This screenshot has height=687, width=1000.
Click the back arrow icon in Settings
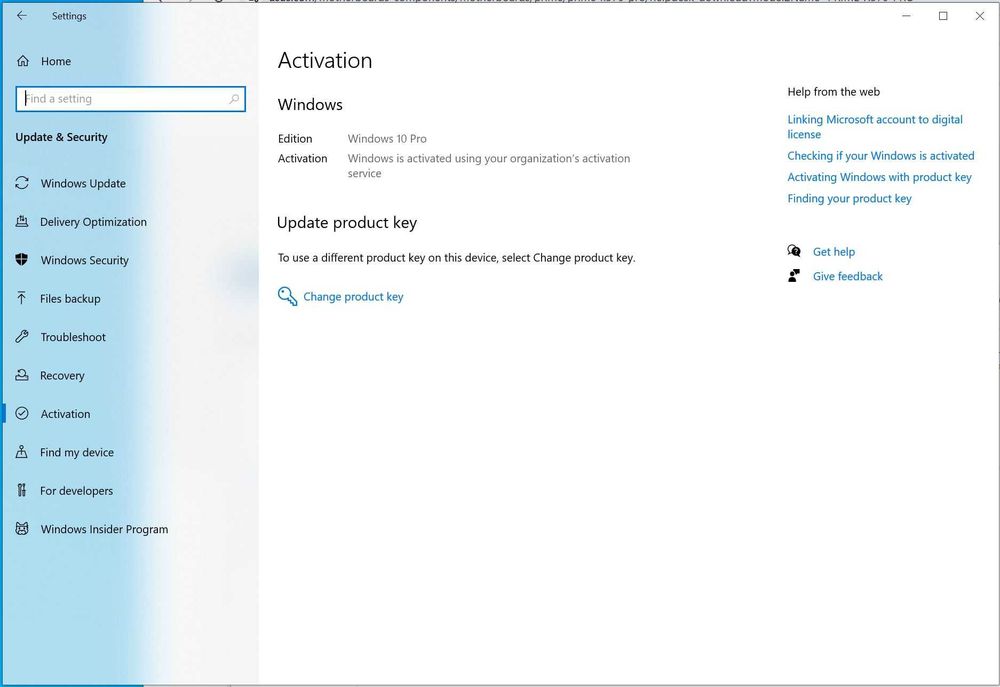22,15
